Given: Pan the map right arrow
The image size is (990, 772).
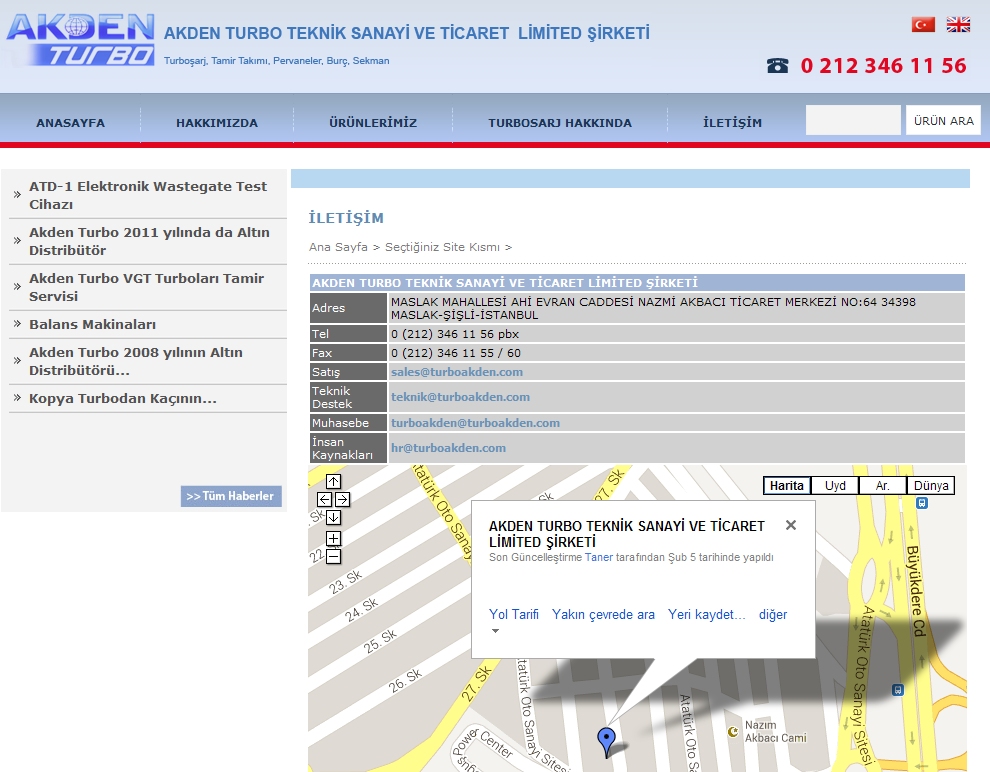Looking at the screenshot, I should (x=342, y=499).
